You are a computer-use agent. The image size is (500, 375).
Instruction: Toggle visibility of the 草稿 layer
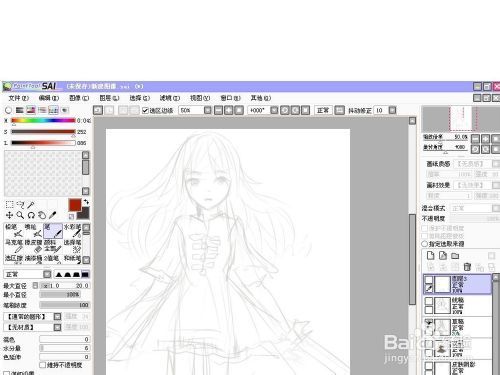429,322
